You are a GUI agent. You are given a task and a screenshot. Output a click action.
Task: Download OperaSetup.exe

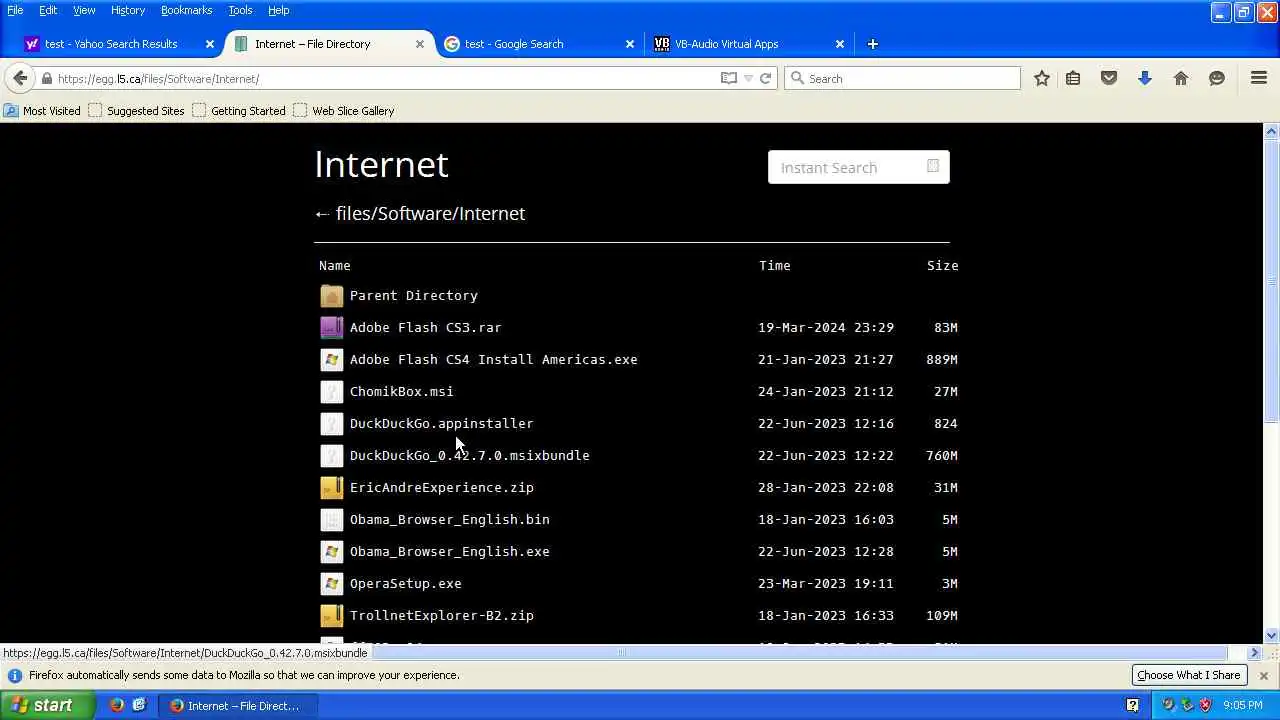(x=405, y=583)
